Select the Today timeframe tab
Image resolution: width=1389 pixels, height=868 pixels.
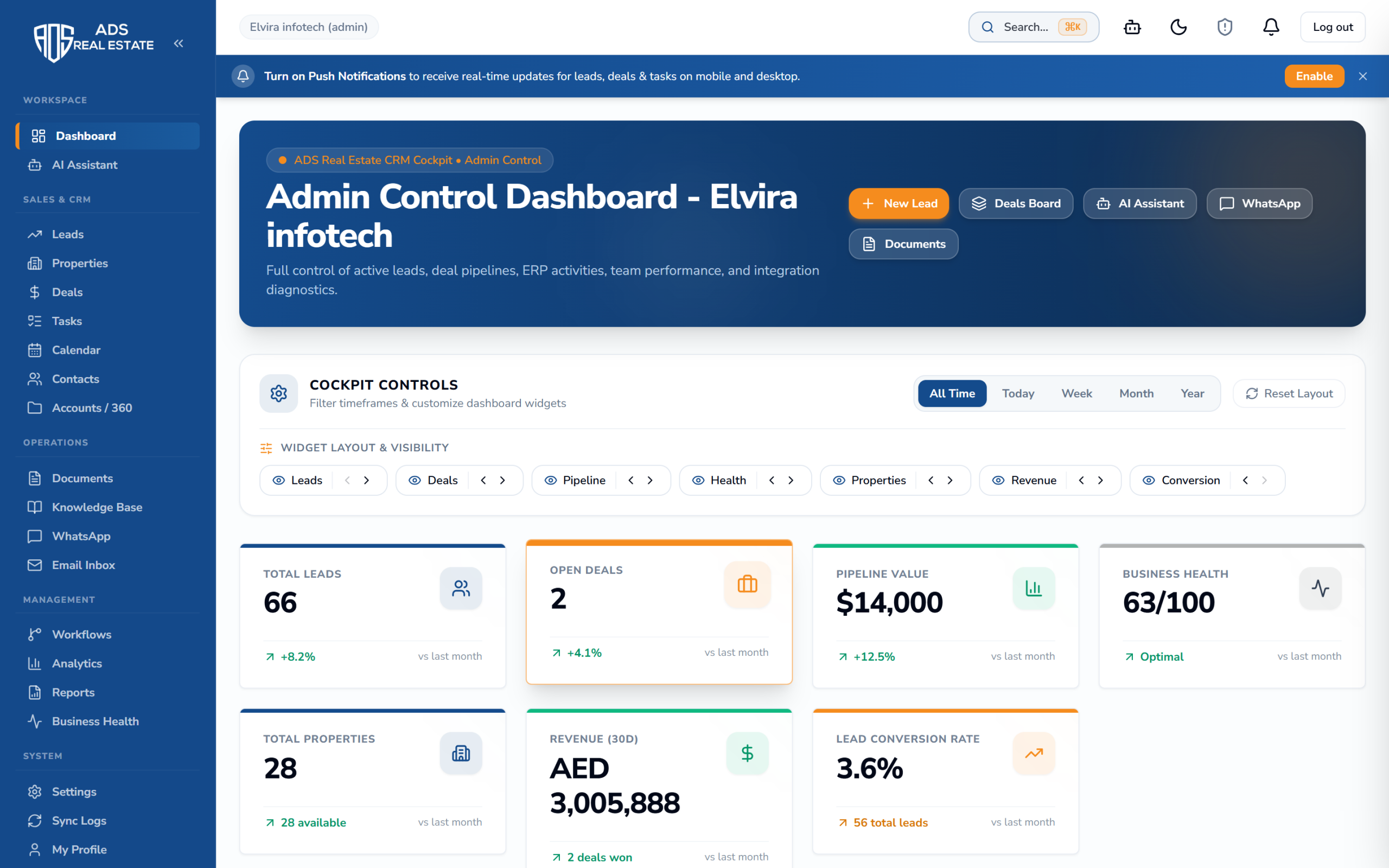(1018, 393)
